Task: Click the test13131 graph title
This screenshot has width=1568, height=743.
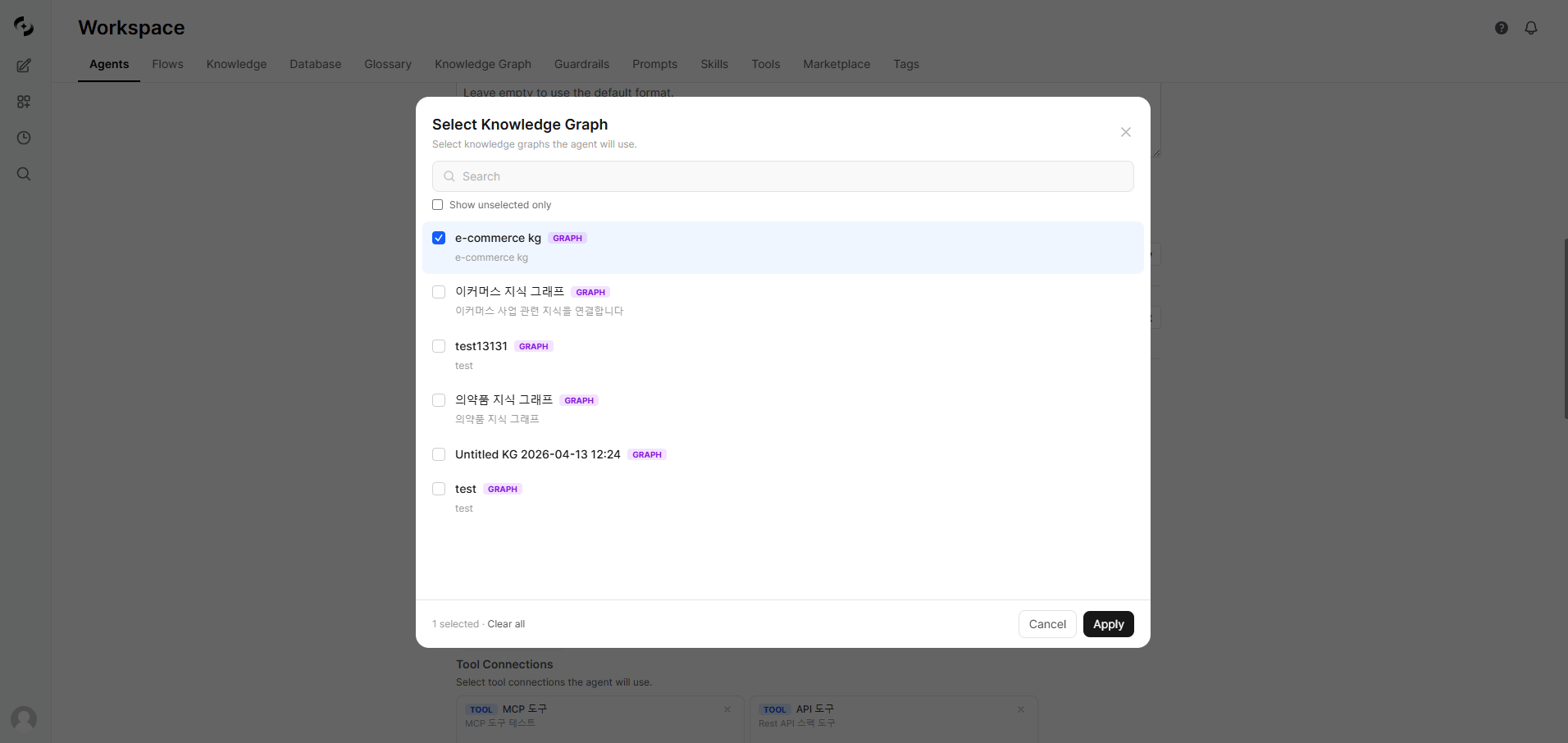Action: click(481, 346)
